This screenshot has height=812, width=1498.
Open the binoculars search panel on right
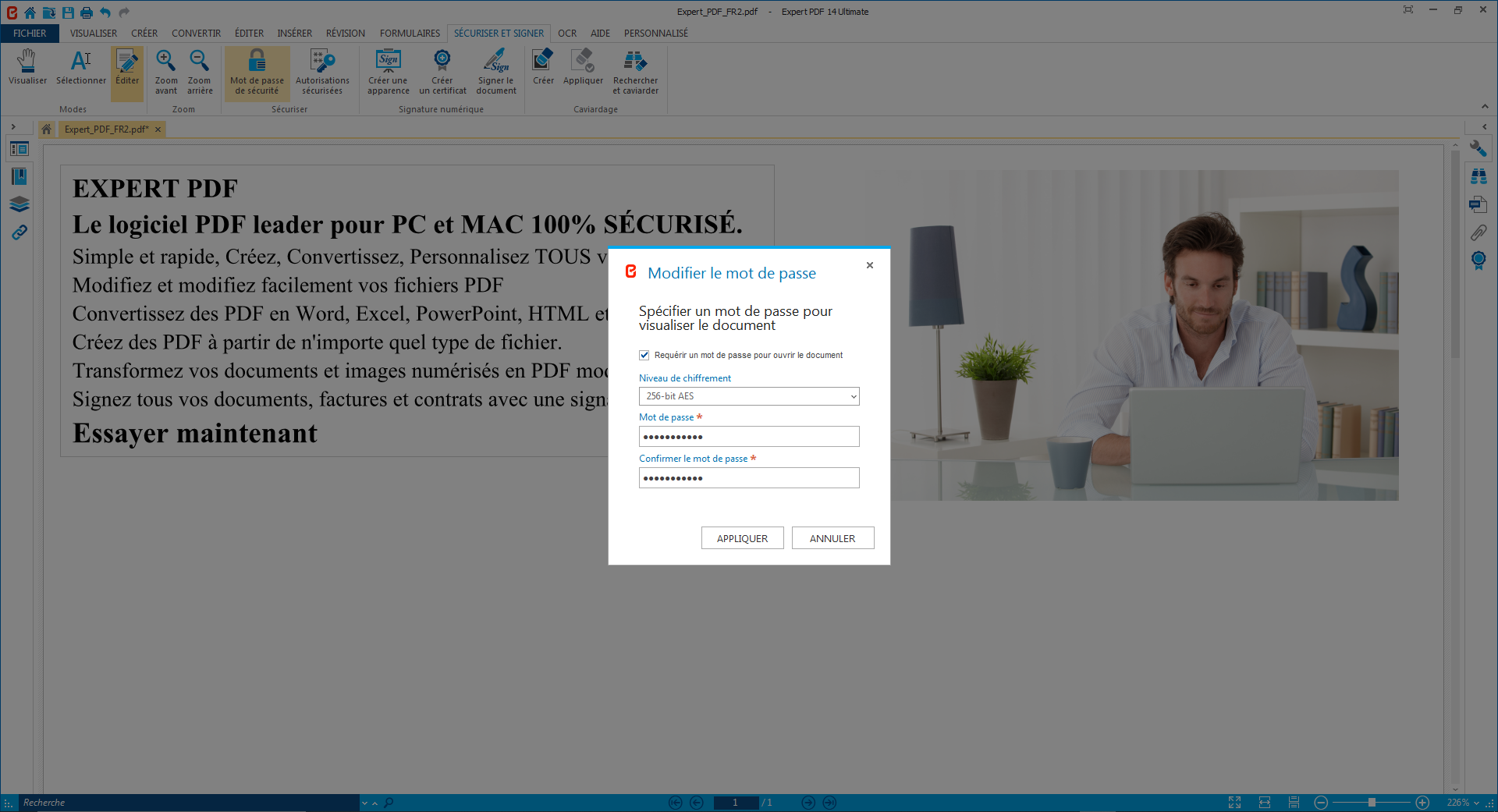[1478, 176]
